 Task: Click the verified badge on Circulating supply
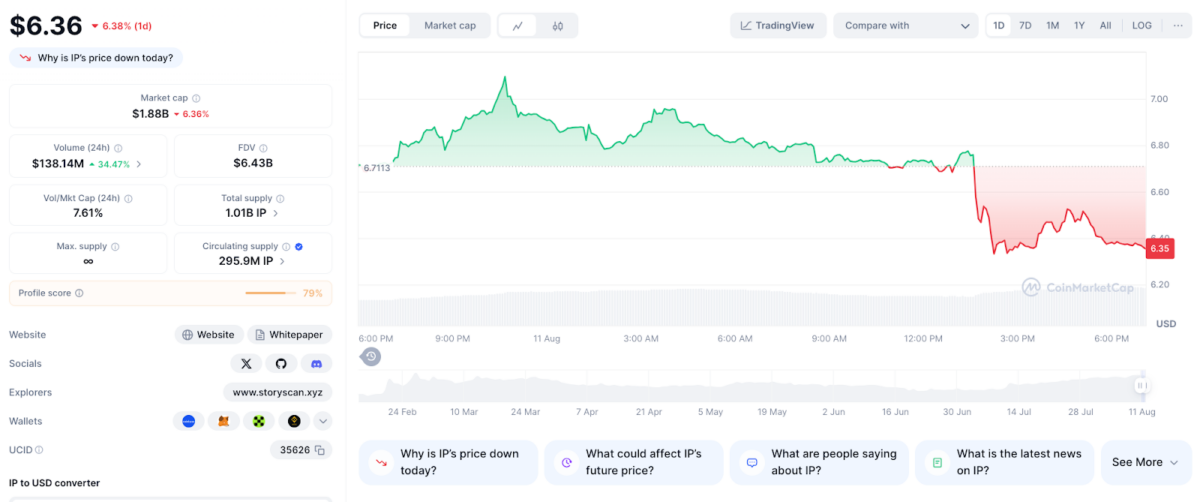(300, 247)
